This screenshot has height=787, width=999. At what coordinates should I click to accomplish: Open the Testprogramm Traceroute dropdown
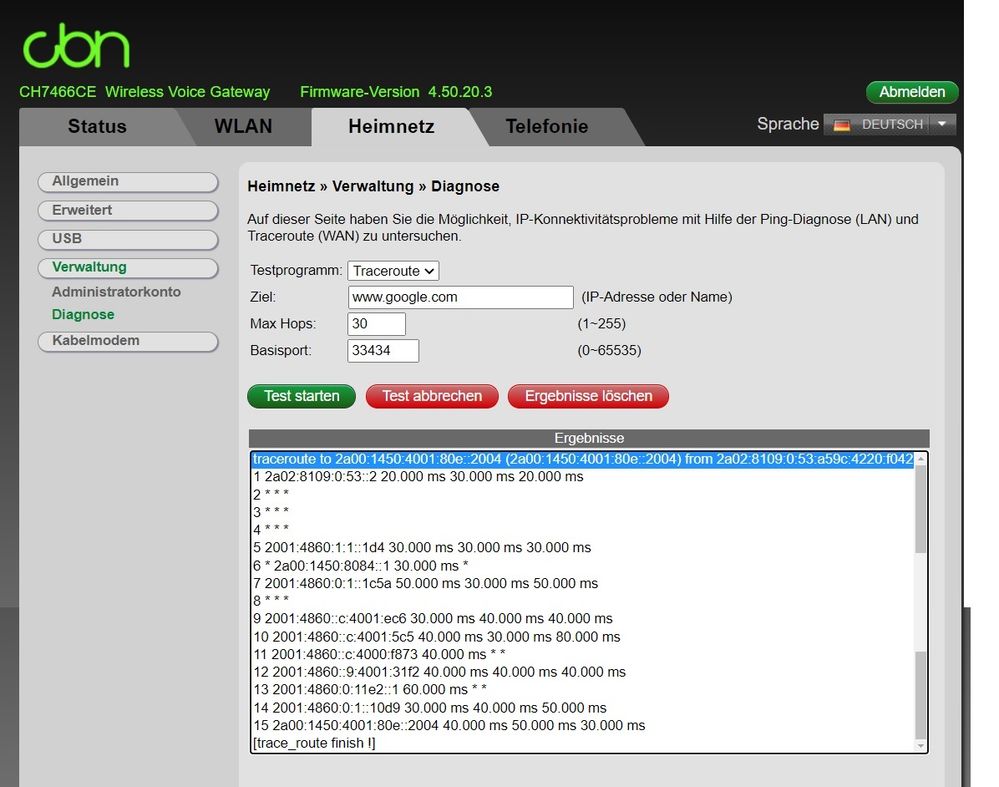pyautogui.click(x=393, y=271)
